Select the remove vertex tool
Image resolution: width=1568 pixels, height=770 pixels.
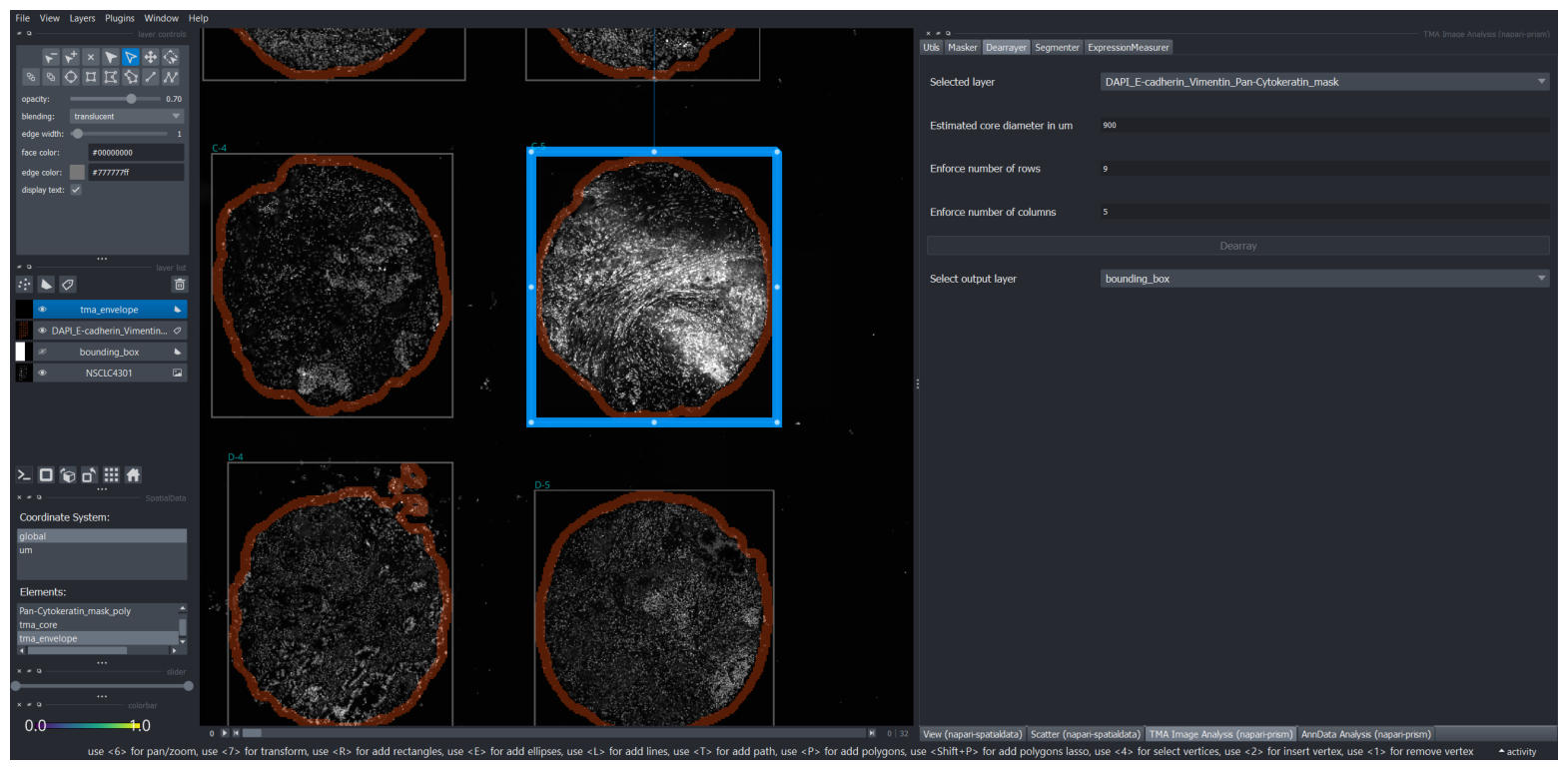51,57
